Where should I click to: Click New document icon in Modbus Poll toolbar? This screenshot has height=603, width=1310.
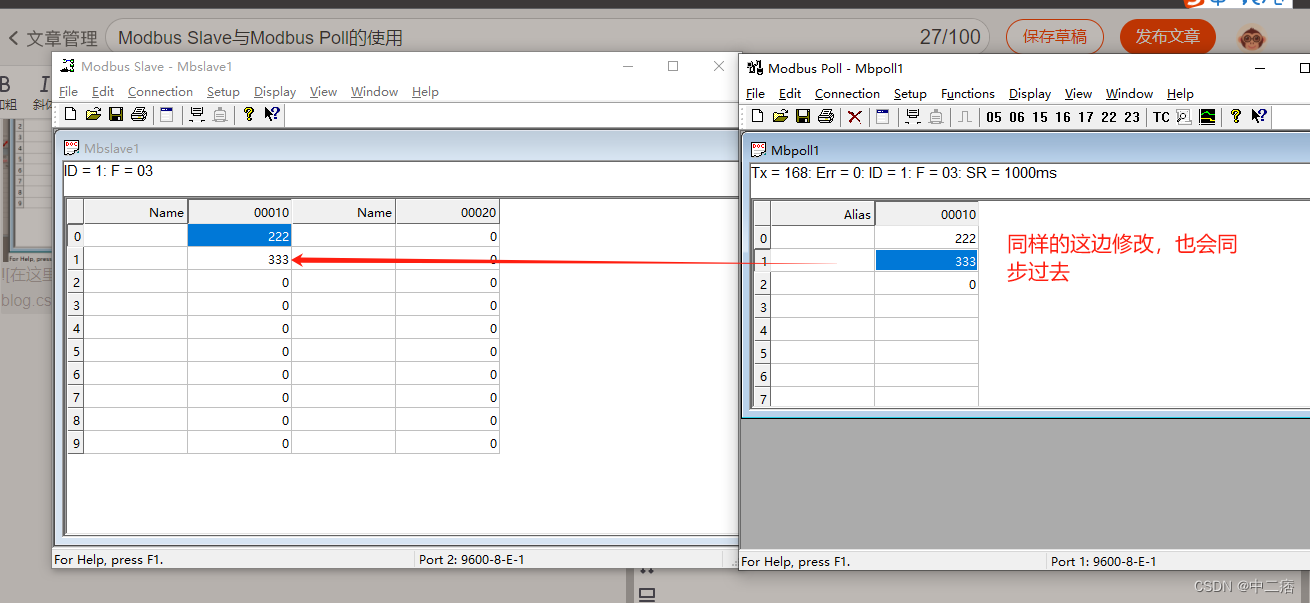(757, 117)
